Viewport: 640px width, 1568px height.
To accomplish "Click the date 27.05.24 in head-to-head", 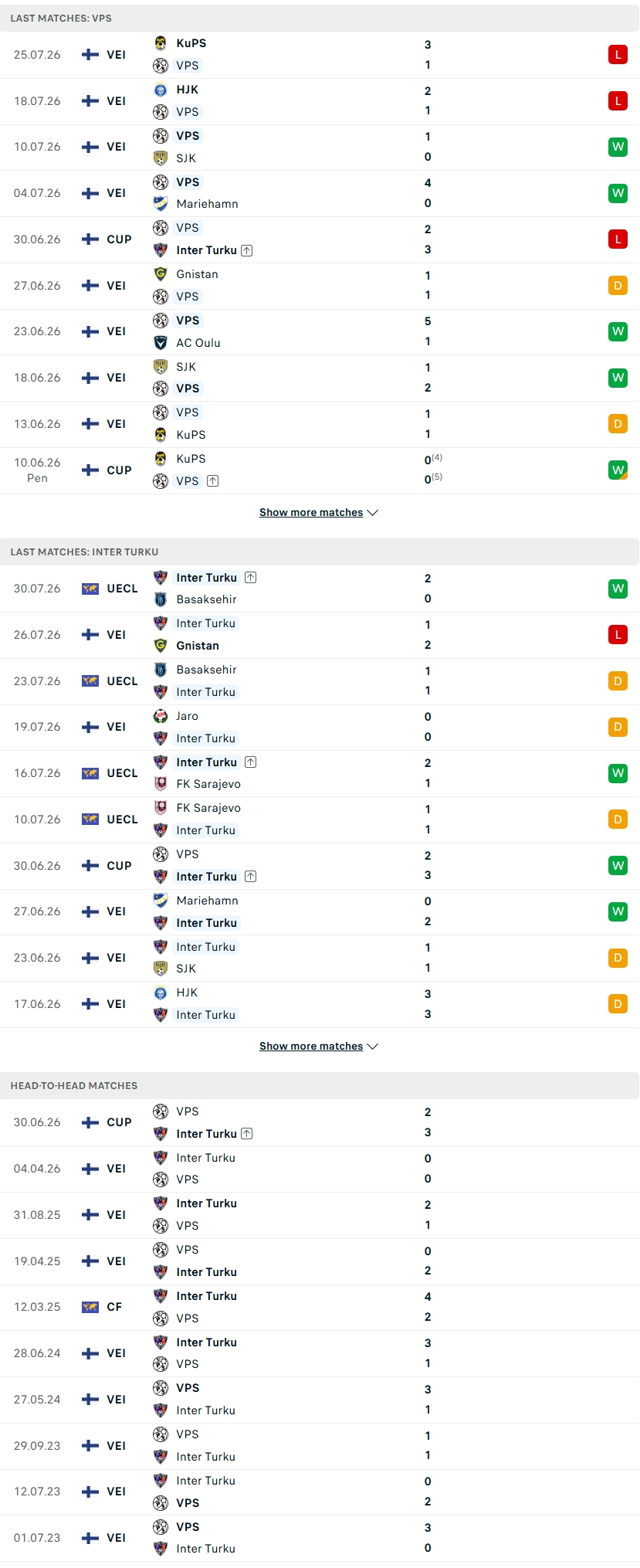I will [37, 1400].
